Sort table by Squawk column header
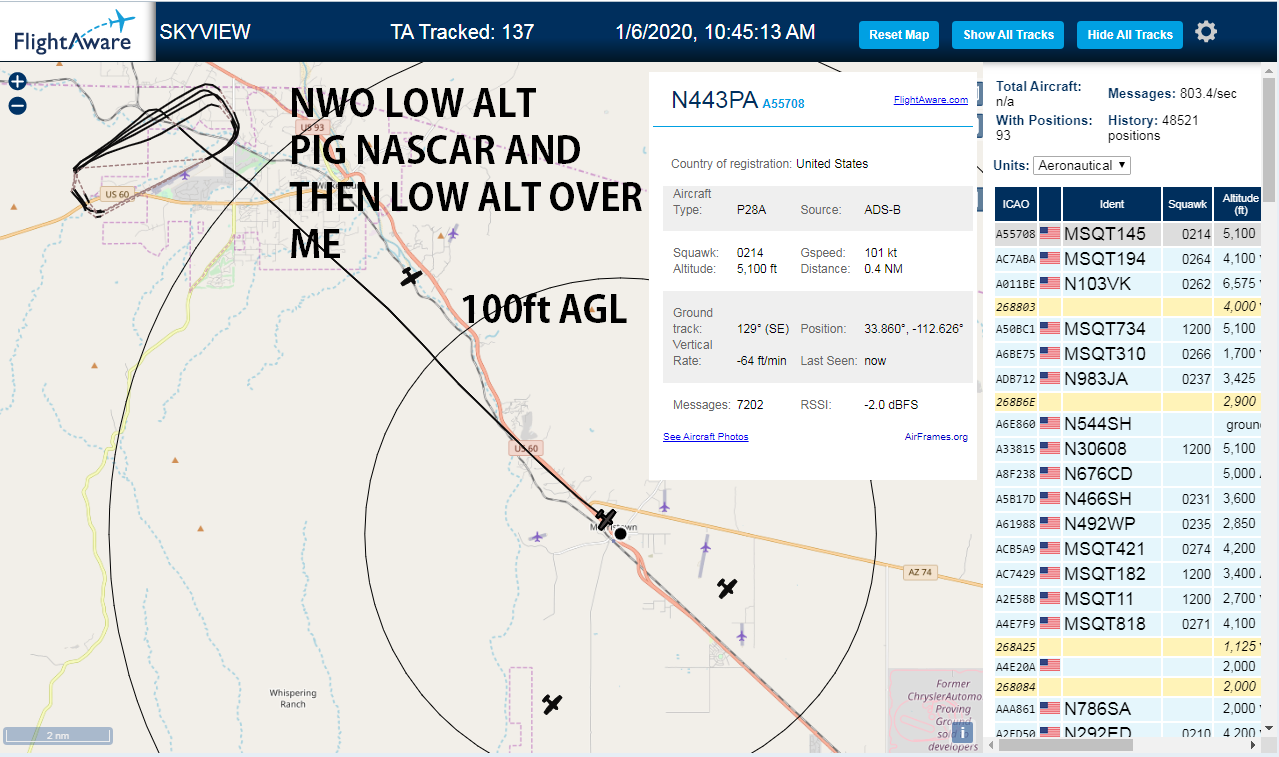Screen dimensions: 1279x757 click(1187, 204)
